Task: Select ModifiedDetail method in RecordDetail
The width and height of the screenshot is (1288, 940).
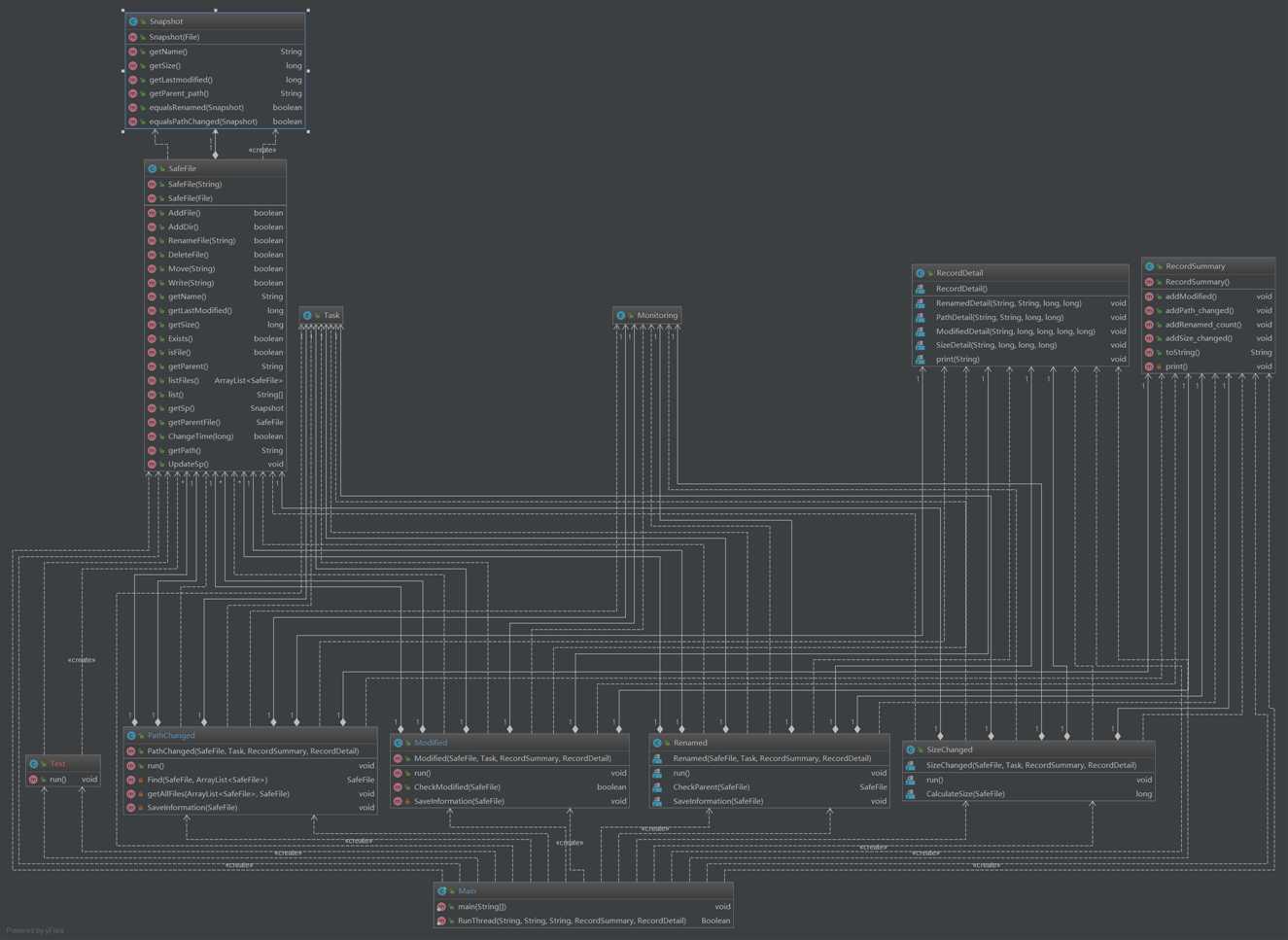Action: coord(1020,331)
